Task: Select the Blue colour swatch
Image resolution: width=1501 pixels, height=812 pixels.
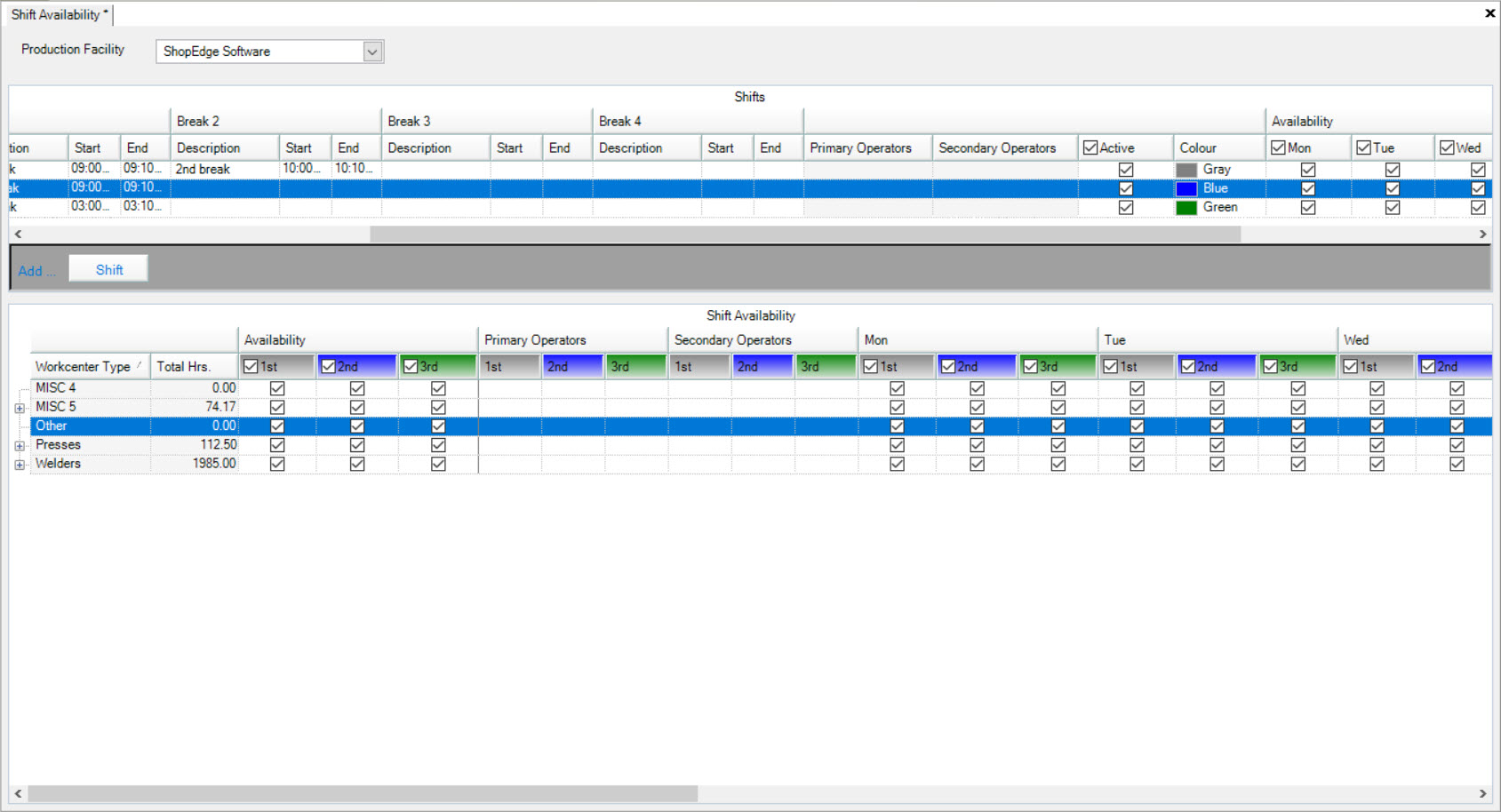Action: (1186, 188)
